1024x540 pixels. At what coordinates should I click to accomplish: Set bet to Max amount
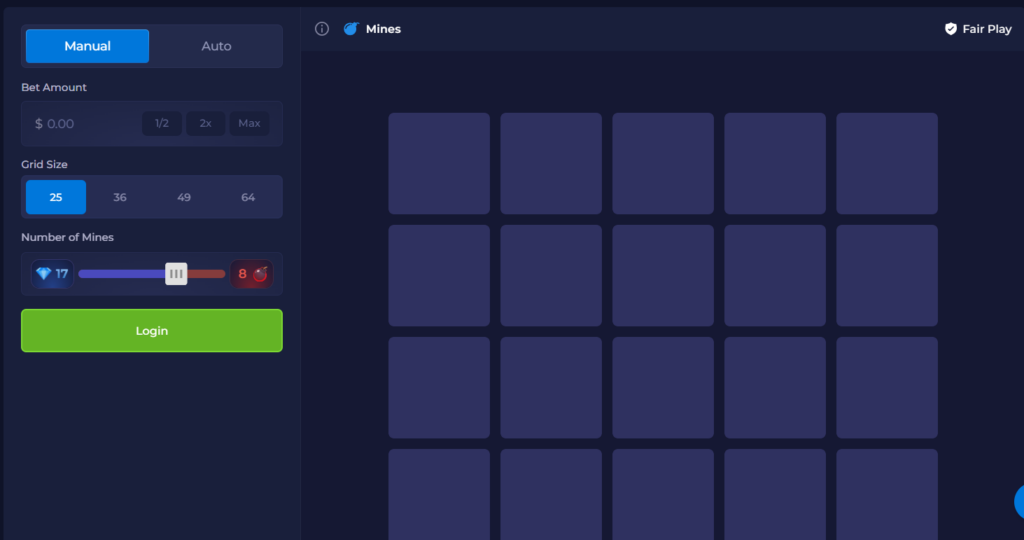coord(249,124)
